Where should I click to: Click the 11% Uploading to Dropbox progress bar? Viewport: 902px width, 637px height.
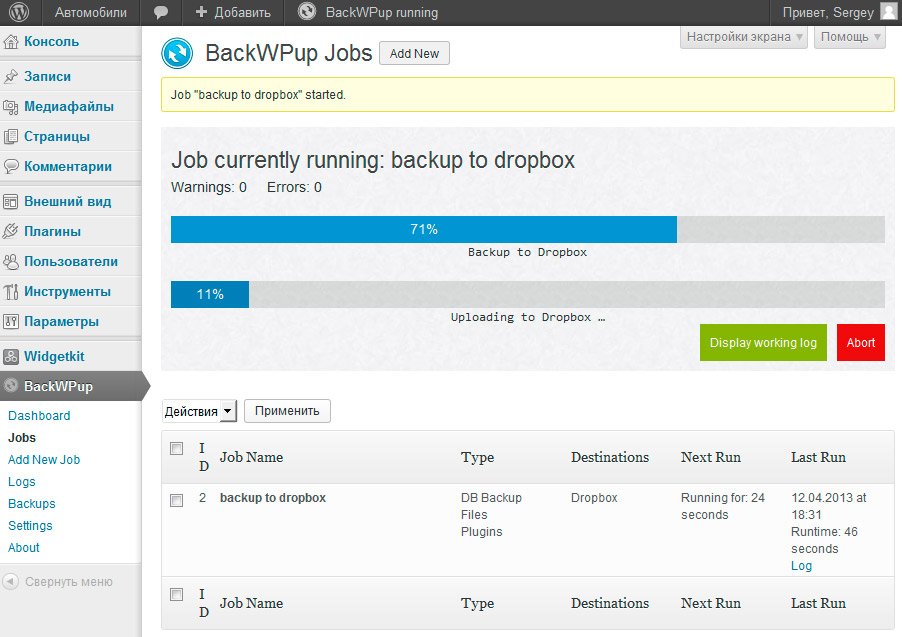point(528,295)
